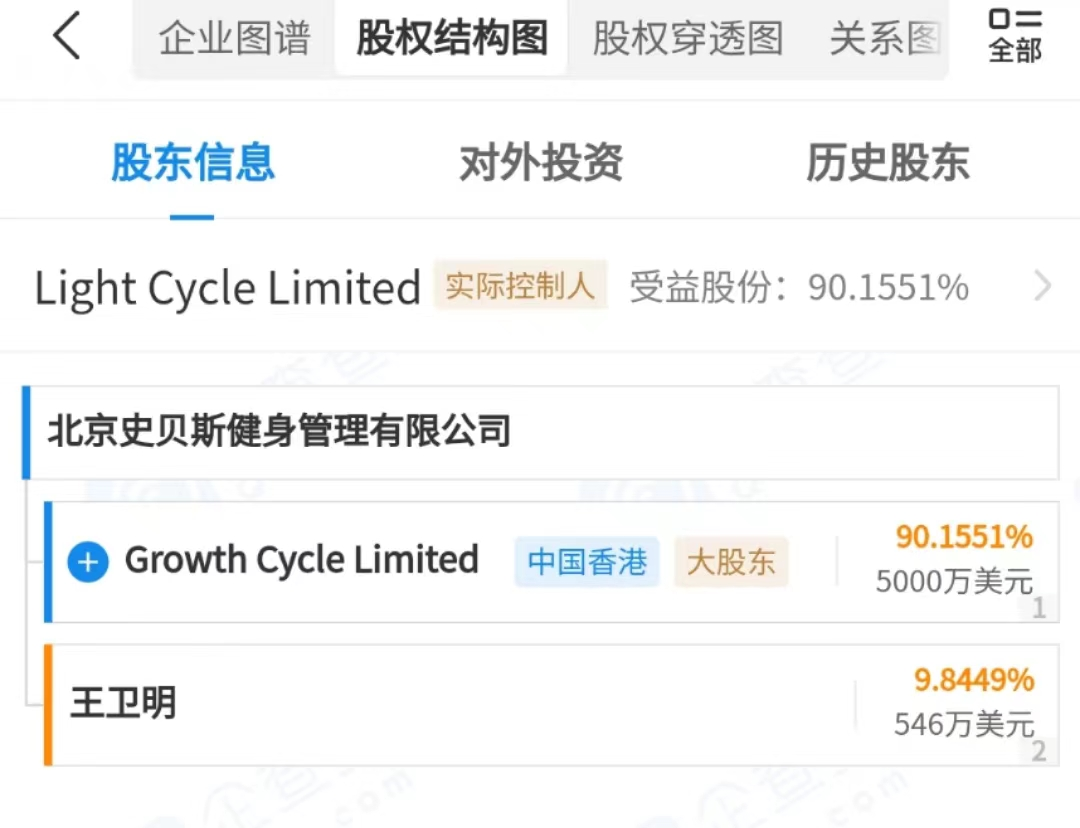Screen dimensions: 1080x828
Task: Open shareholder 王卫明 entry
Action: [551, 705]
